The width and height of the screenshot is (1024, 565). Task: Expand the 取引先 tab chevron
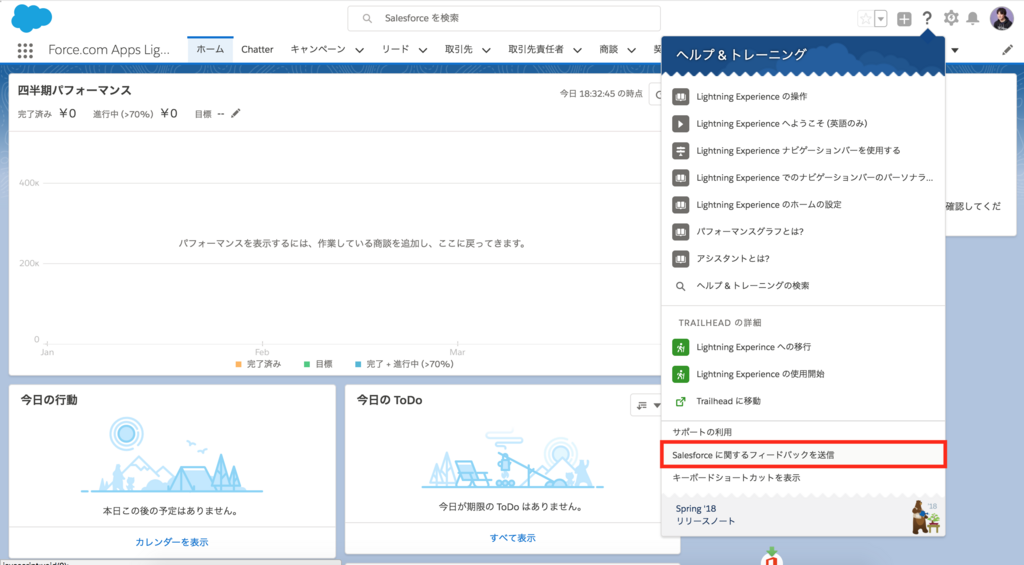coord(486,50)
